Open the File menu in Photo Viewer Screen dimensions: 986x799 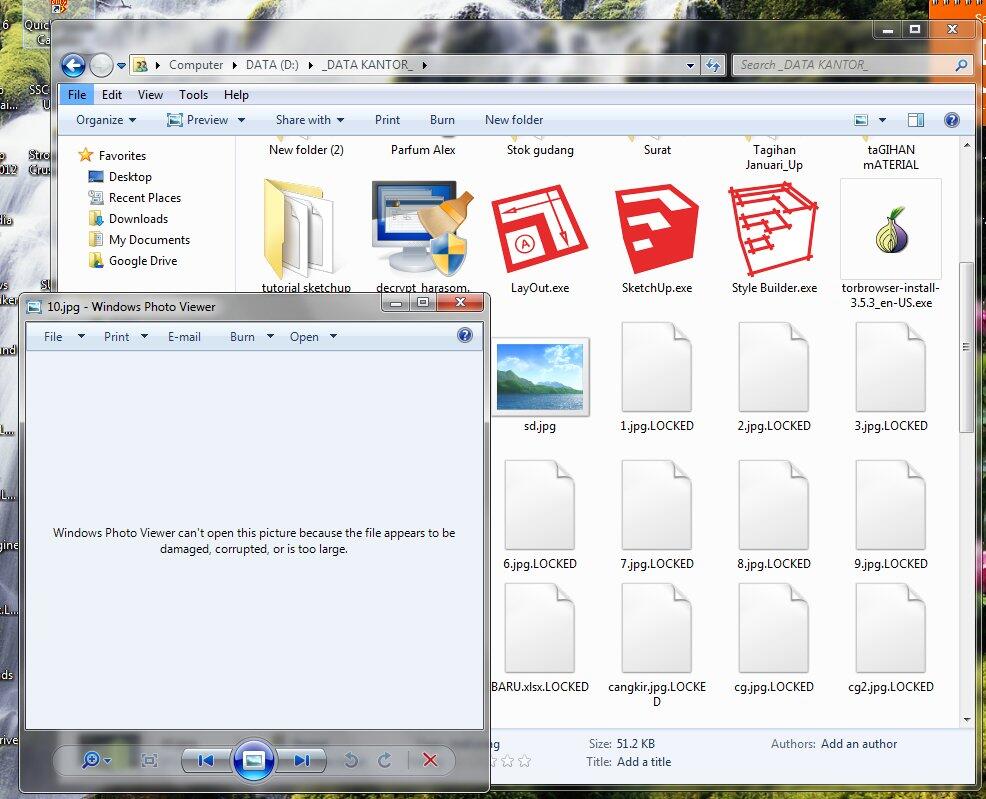54,337
